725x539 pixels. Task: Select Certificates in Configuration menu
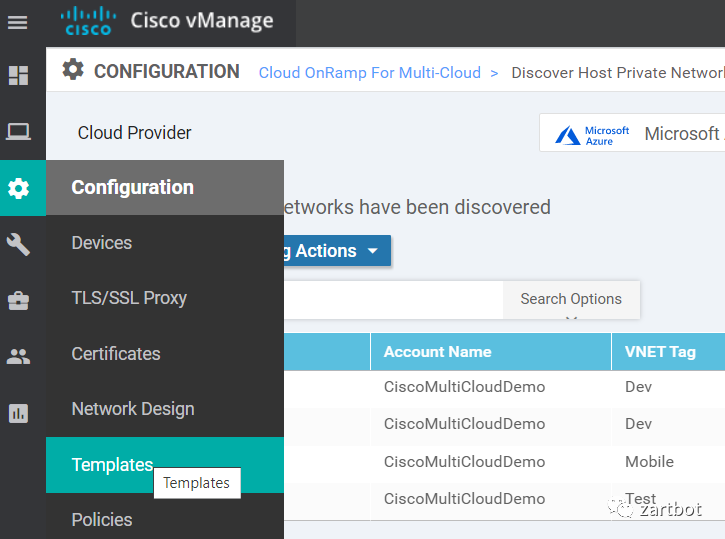tap(116, 354)
